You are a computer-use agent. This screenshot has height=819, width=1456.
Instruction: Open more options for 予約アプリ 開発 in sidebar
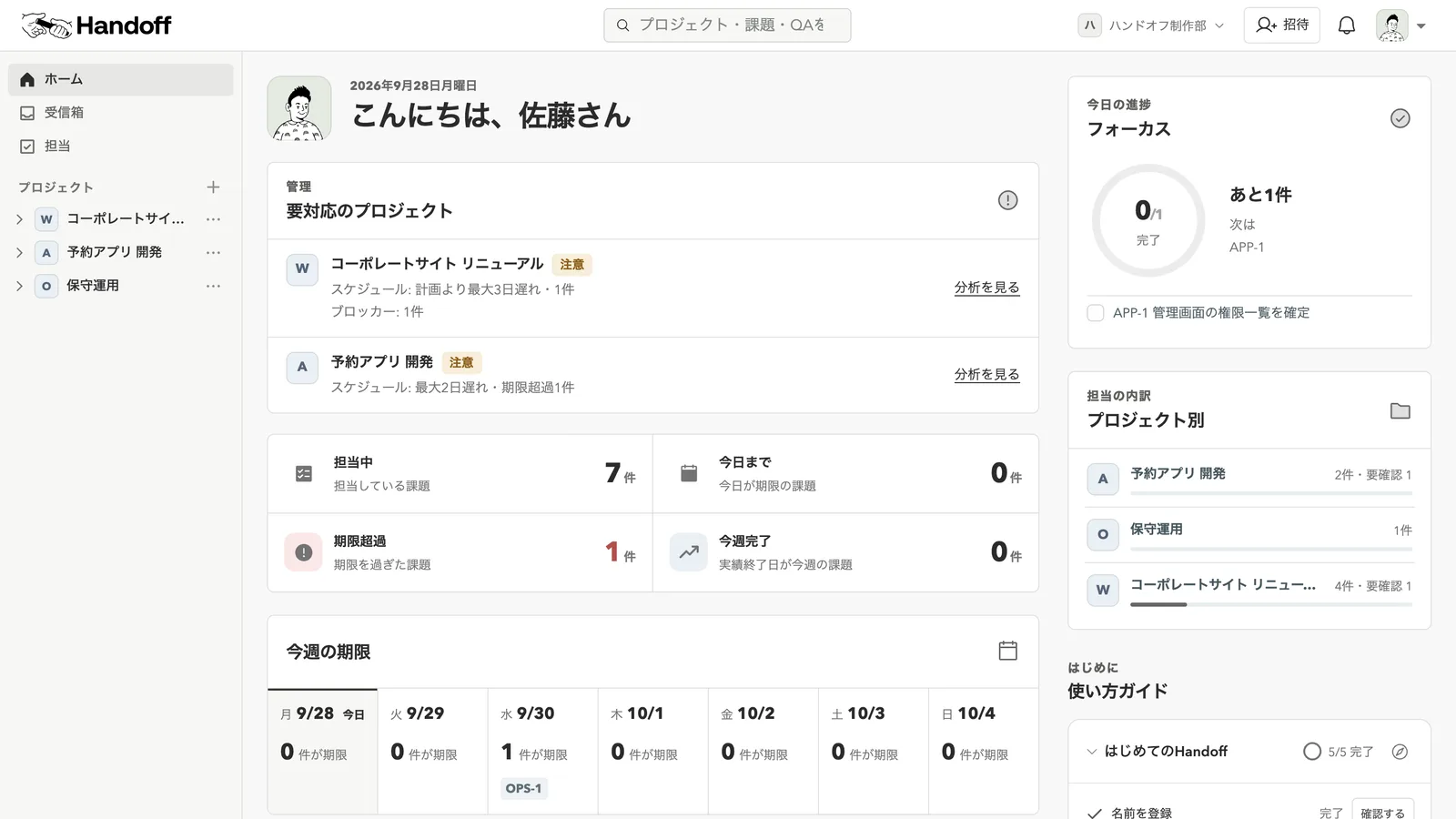pyautogui.click(x=213, y=252)
